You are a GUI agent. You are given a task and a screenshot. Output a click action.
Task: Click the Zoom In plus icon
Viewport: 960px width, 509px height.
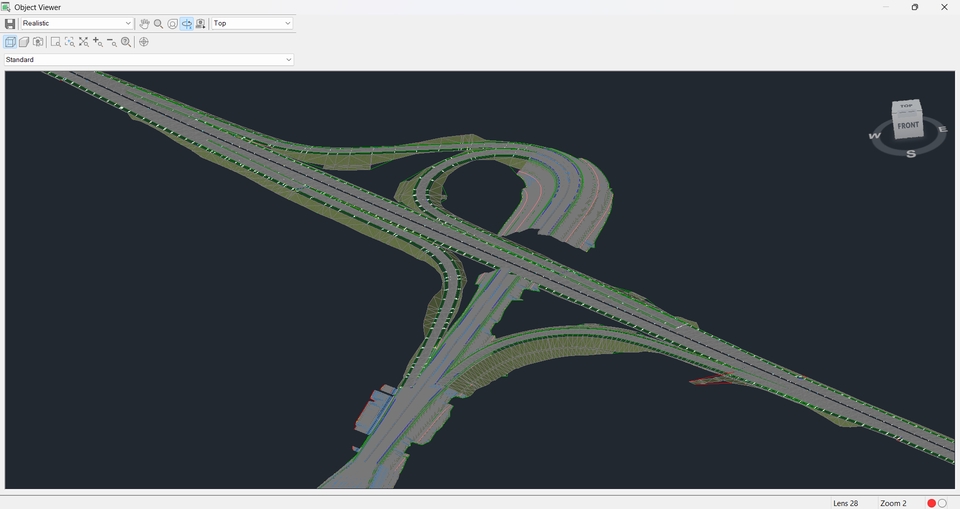pyautogui.click(x=97, y=42)
